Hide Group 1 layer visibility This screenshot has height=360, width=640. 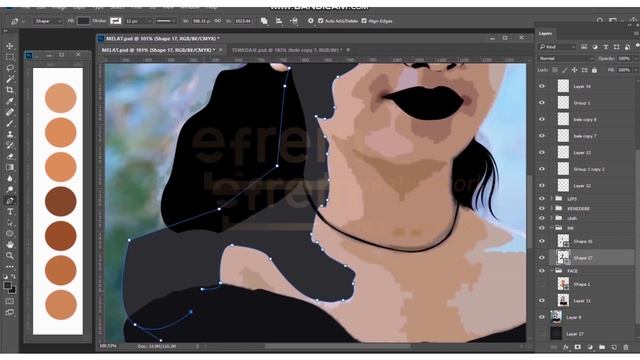pyautogui.click(x=542, y=103)
